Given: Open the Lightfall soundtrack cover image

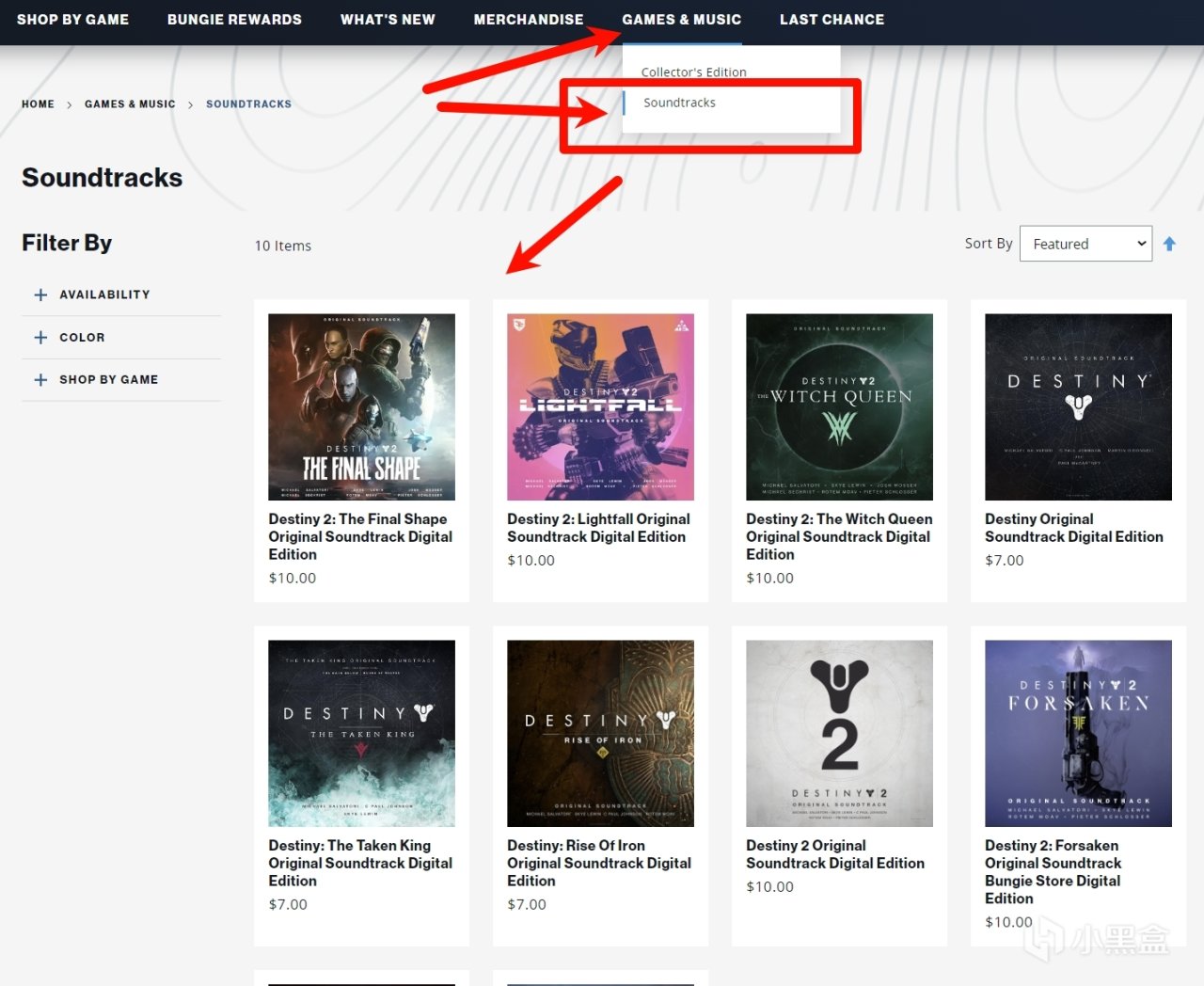Looking at the screenshot, I should click(601, 406).
